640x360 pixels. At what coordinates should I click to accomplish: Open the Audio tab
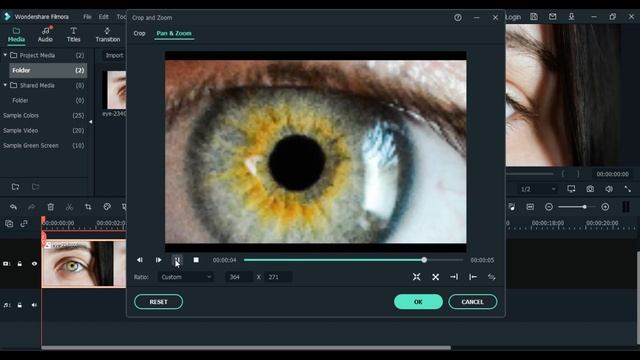coord(45,35)
